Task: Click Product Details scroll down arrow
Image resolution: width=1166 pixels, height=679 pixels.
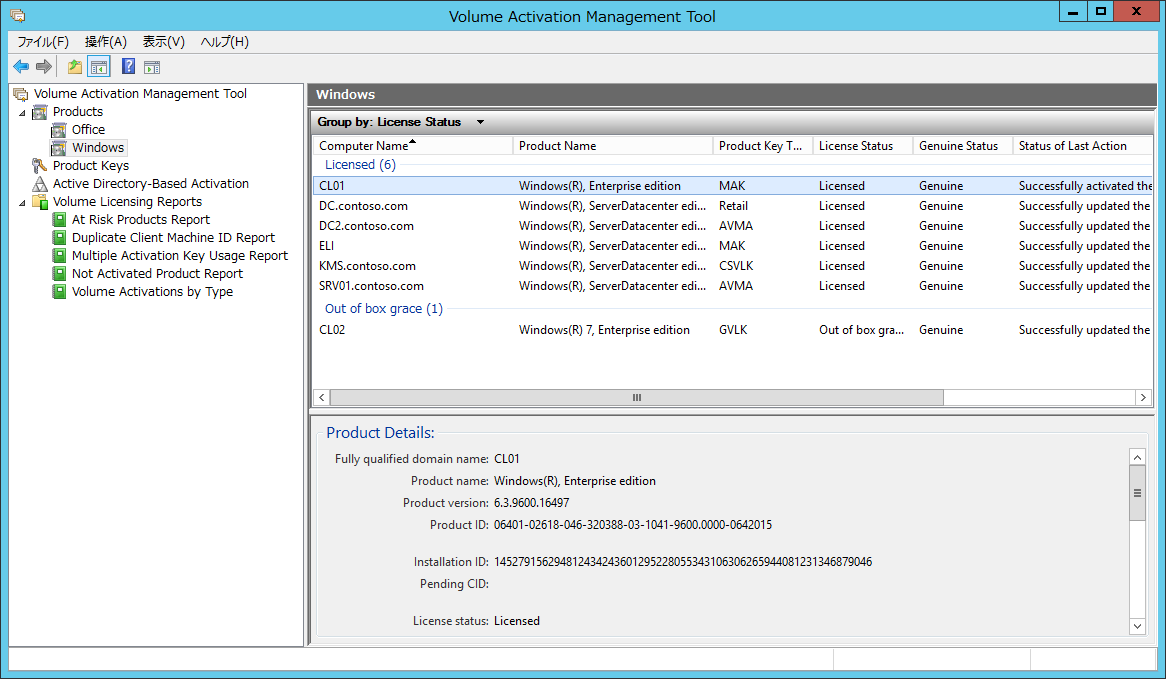Action: (1137, 626)
